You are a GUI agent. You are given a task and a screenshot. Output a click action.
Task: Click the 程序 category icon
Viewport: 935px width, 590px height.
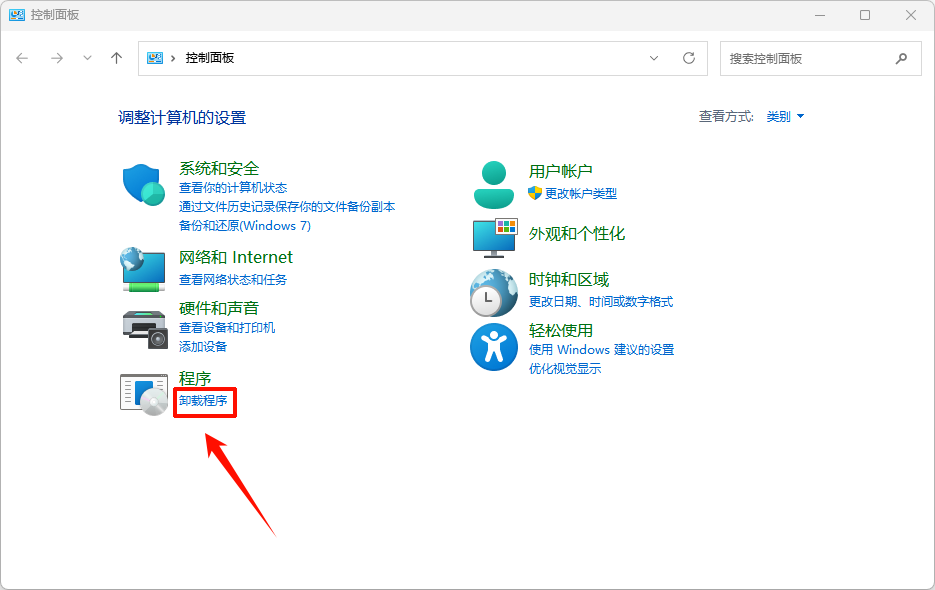coord(142,392)
